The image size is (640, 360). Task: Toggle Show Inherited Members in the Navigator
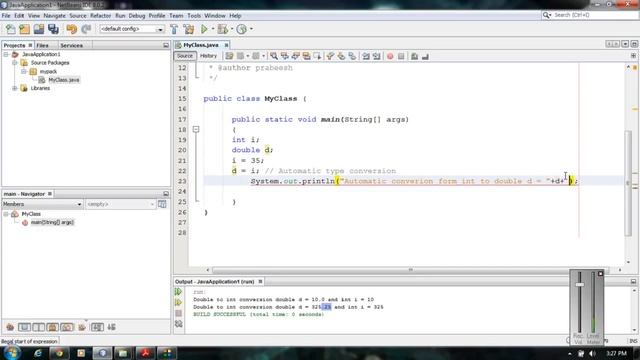coord(10,327)
